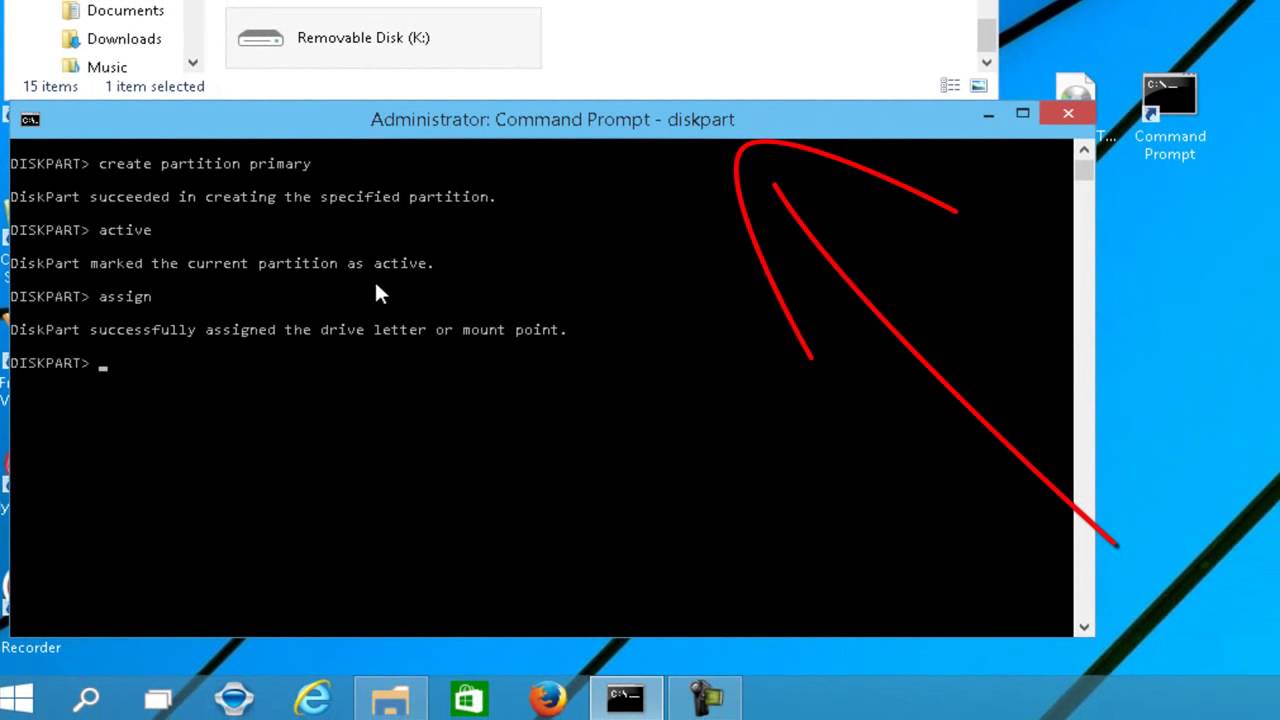Launch Firefox from the taskbar
This screenshot has height=720, width=1280.
547,697
